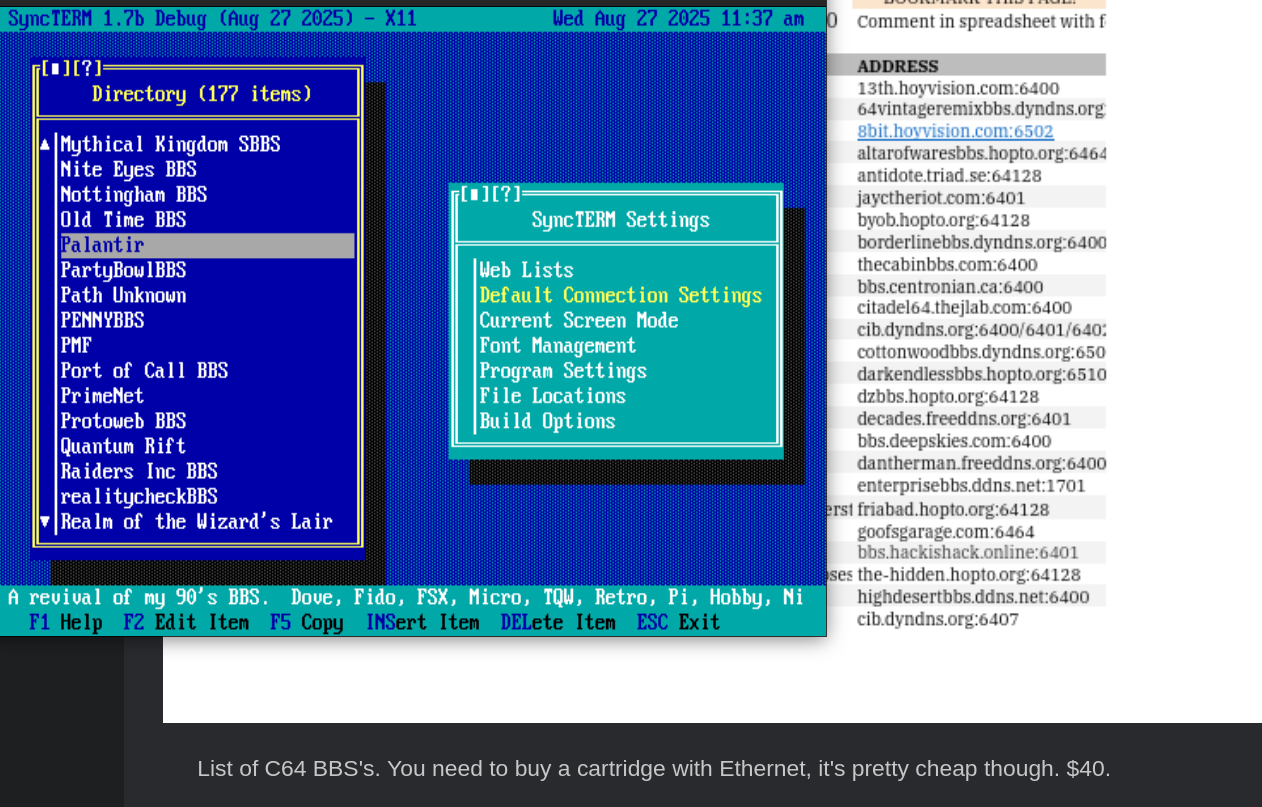Image resolution: width=1262 pixels, height=807 pixels.
Task: Click altarofwaresbbs.hopto.org address
Action: (981, 153)
